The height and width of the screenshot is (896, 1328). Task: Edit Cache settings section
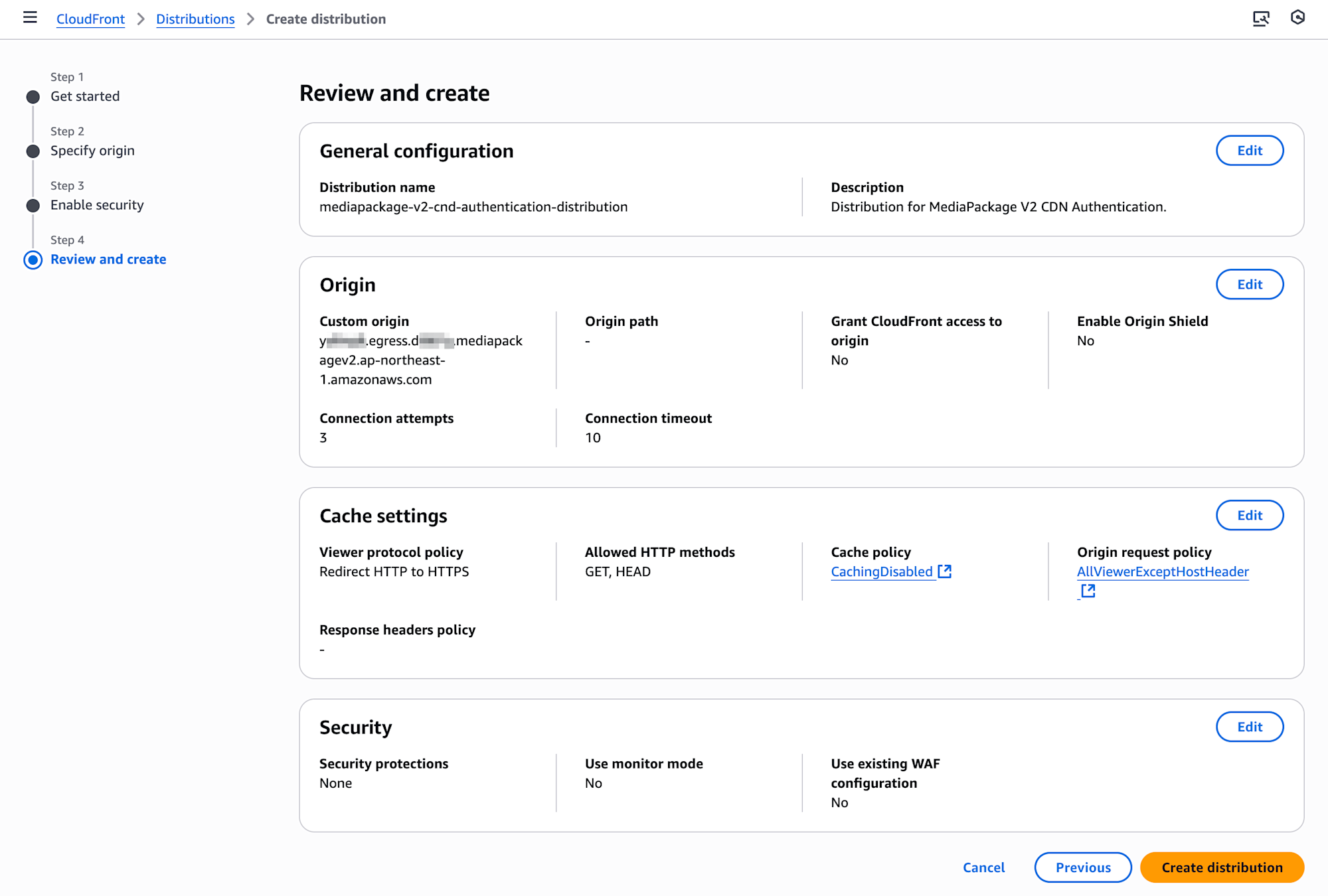(1249, 516)
